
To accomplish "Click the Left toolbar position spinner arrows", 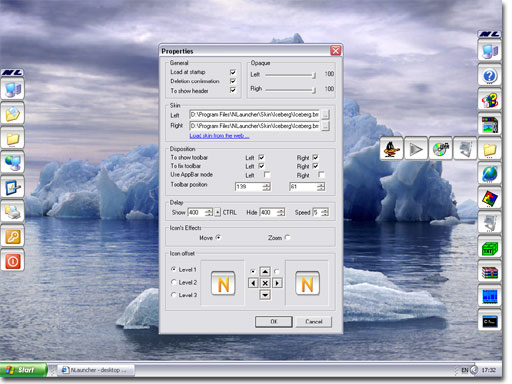I will click(266, 187).
